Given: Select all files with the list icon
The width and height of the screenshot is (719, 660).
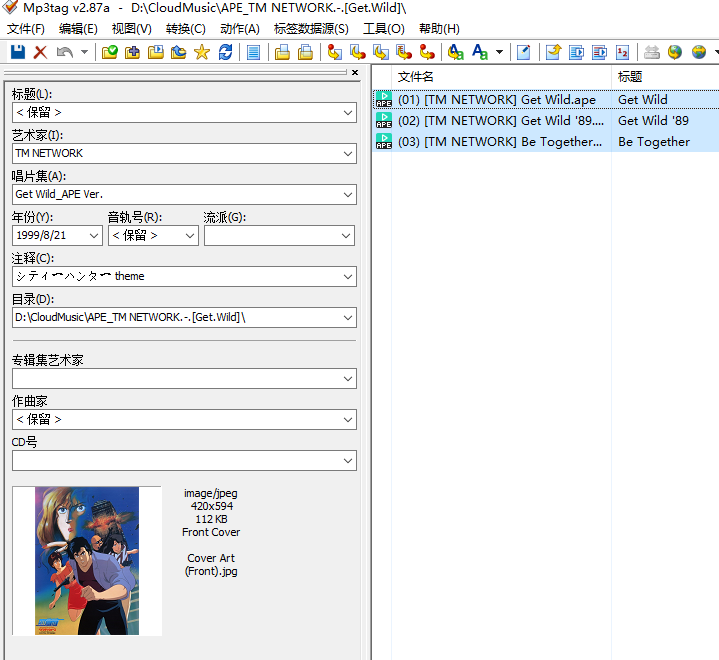Looking at the screenshot, I should (253, 52).
